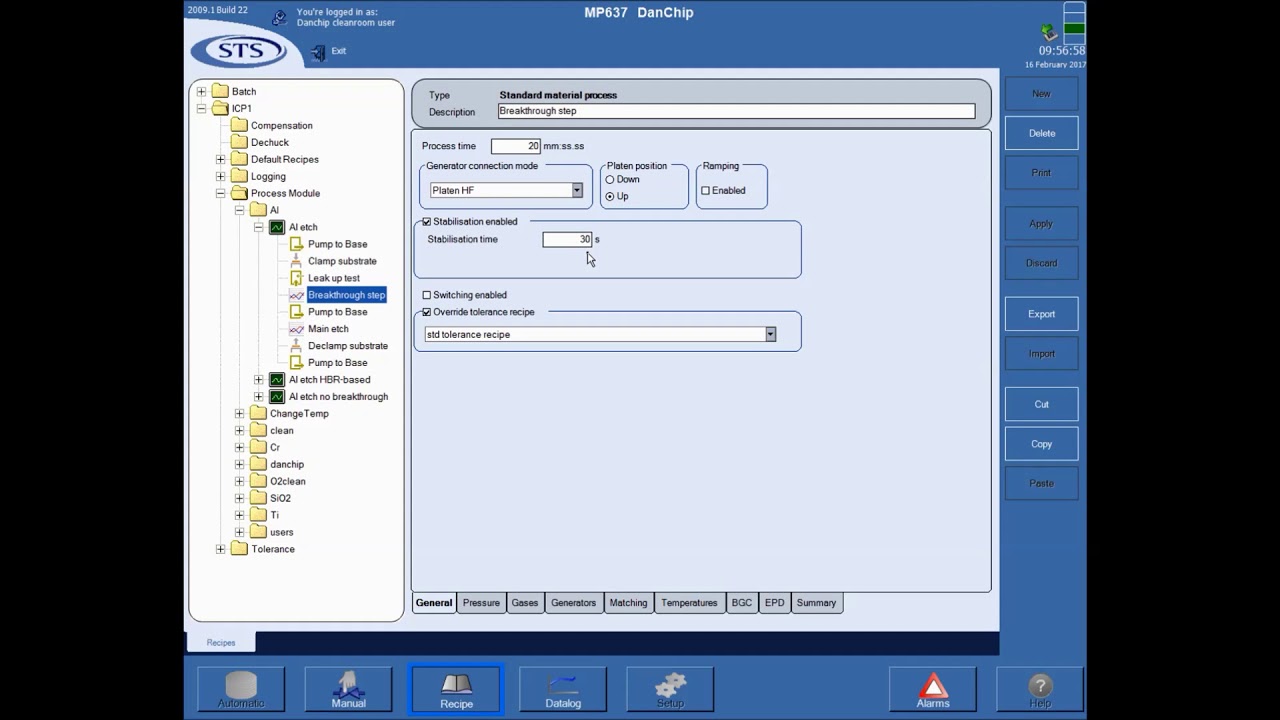The height and width of the screenshot is (720, 1280).
Task: Click the Leak up test step icon
Action: tap(296, 278)
